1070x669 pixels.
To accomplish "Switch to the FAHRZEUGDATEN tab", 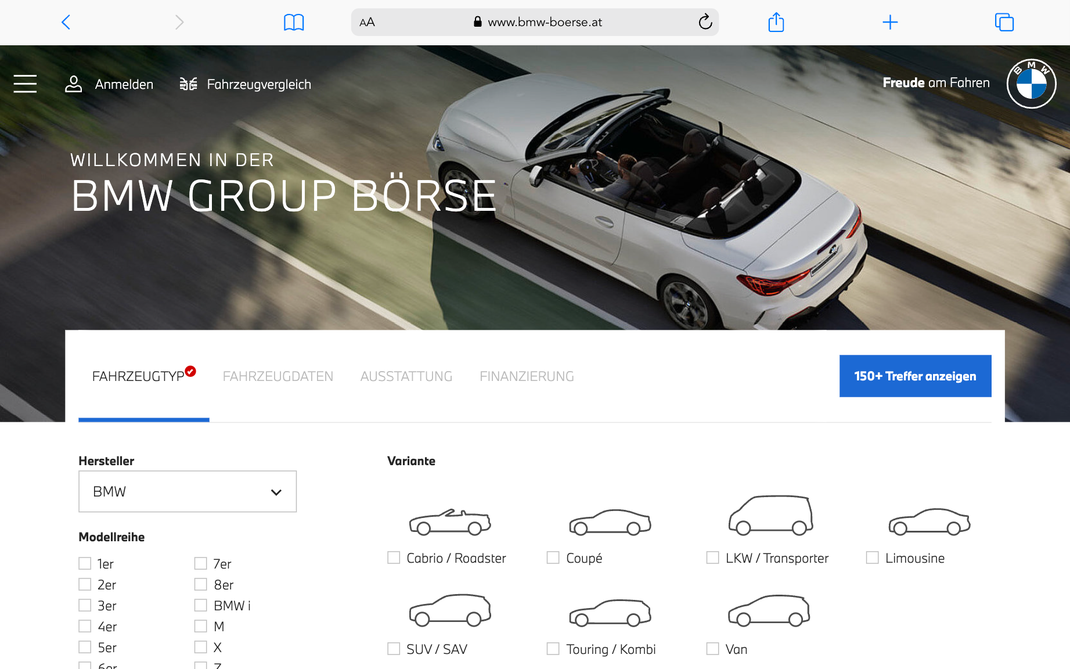I will 278,376.
